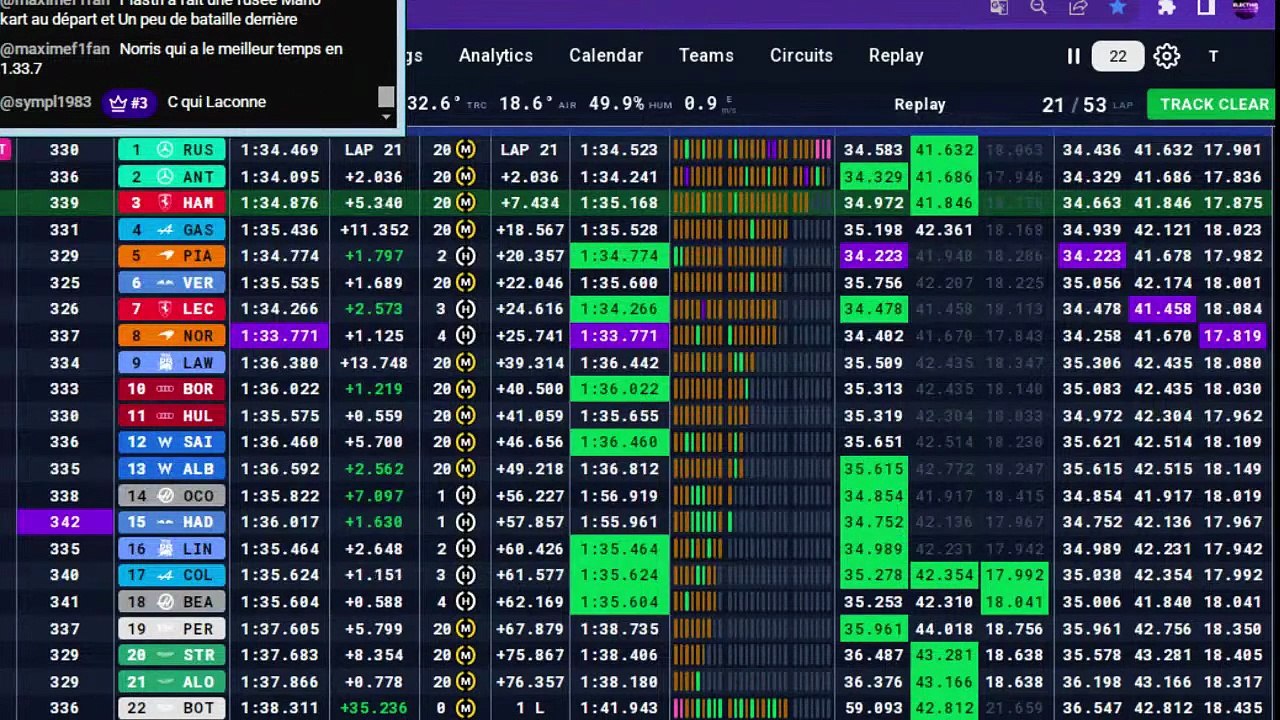This screenshot has height=720, width=1280.
Task: Click the @sympl1983 username in chat
Action: click(46, 102)
